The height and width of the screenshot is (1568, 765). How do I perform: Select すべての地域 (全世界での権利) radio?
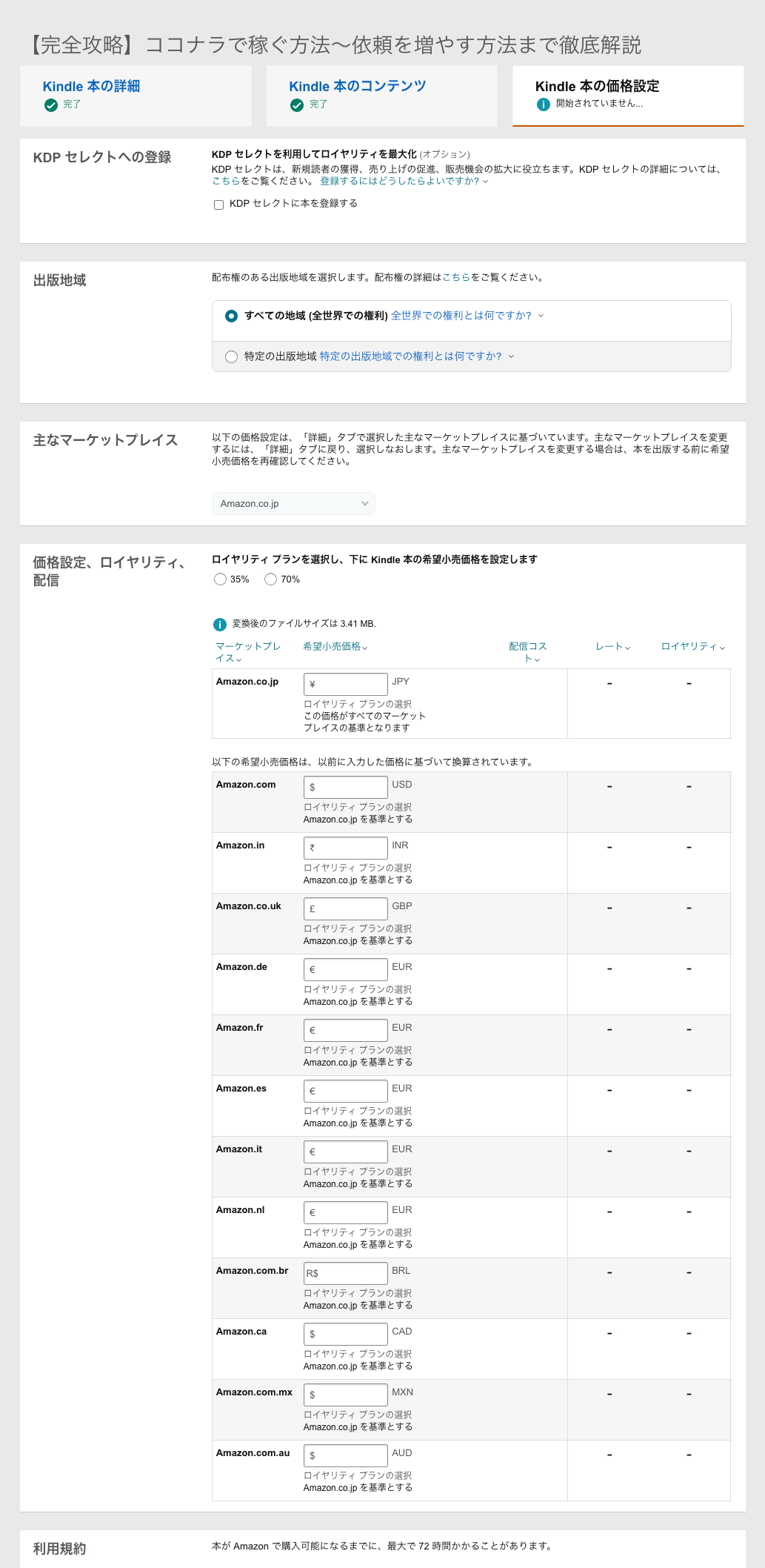tap(231, 316)
